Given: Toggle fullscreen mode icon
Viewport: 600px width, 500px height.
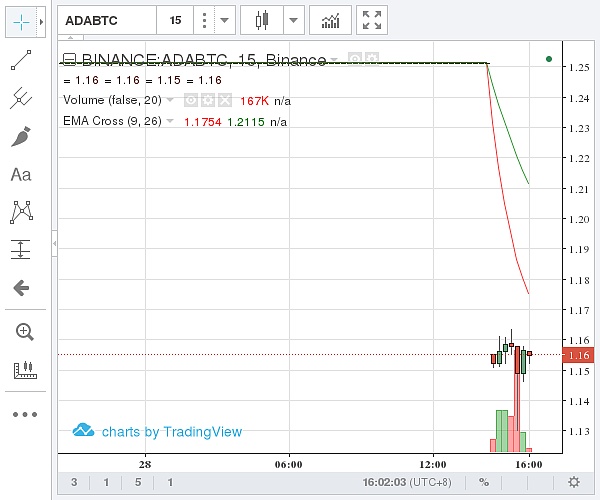Looking at the screenshot, I should [x=372, y=20].
